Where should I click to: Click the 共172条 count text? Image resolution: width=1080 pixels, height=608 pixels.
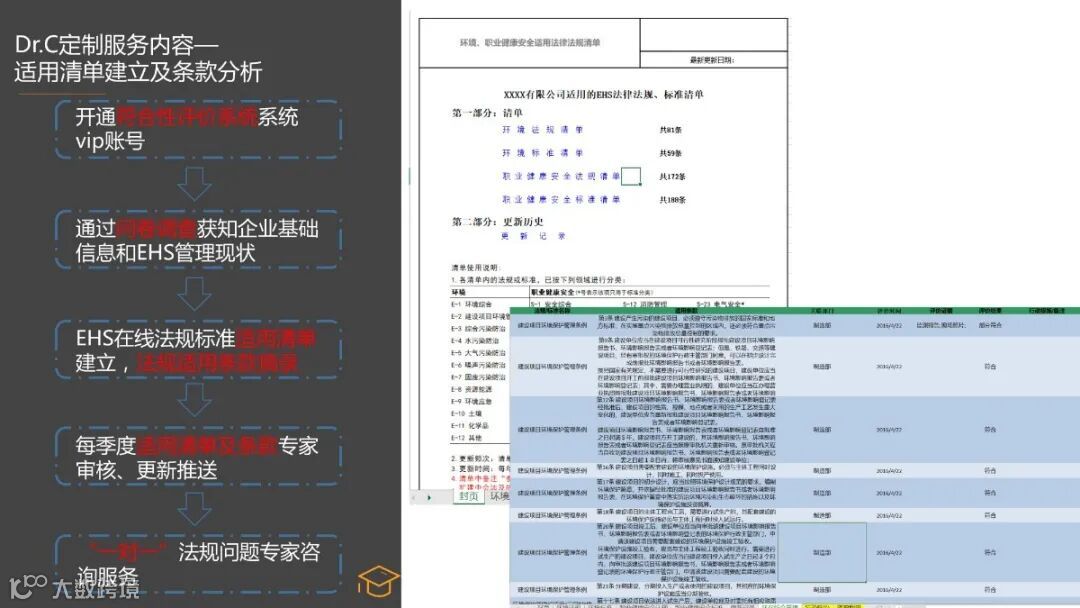pos(672,176)
